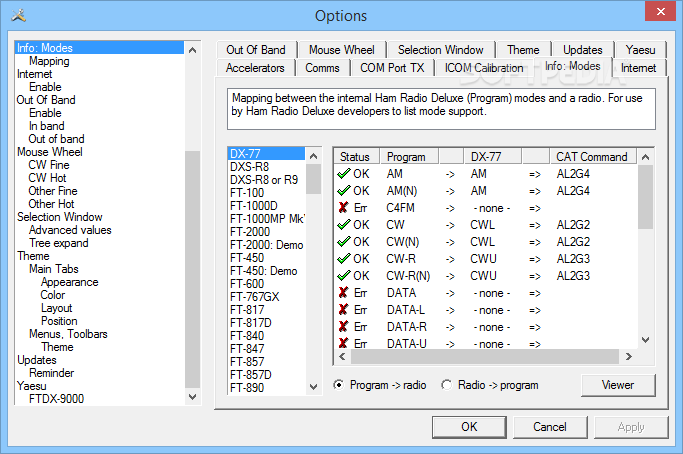Select Reminder under Updates
The image size is (683, 454).
(51, 373)
